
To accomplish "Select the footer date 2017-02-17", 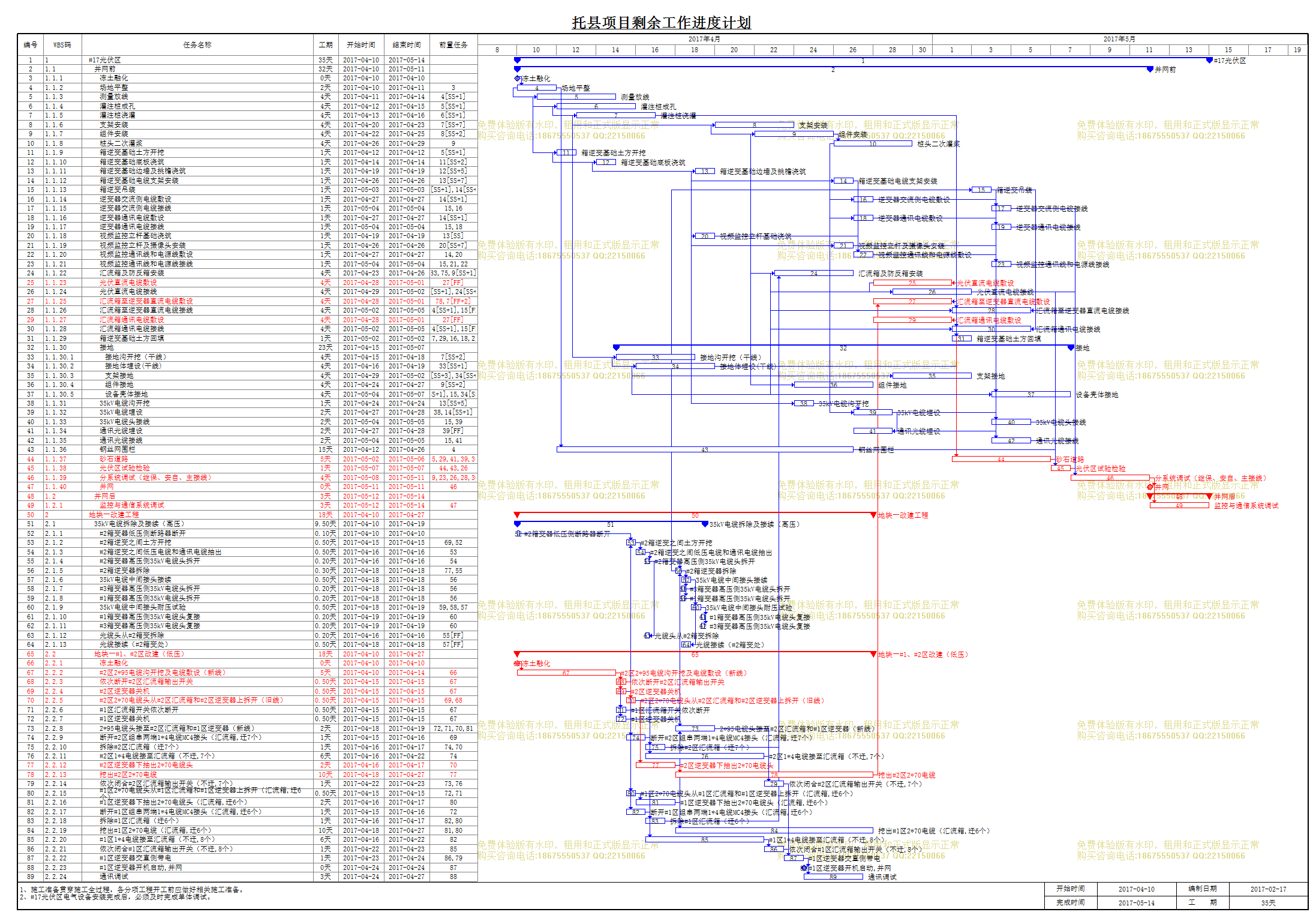I will tap(1269, 889).
